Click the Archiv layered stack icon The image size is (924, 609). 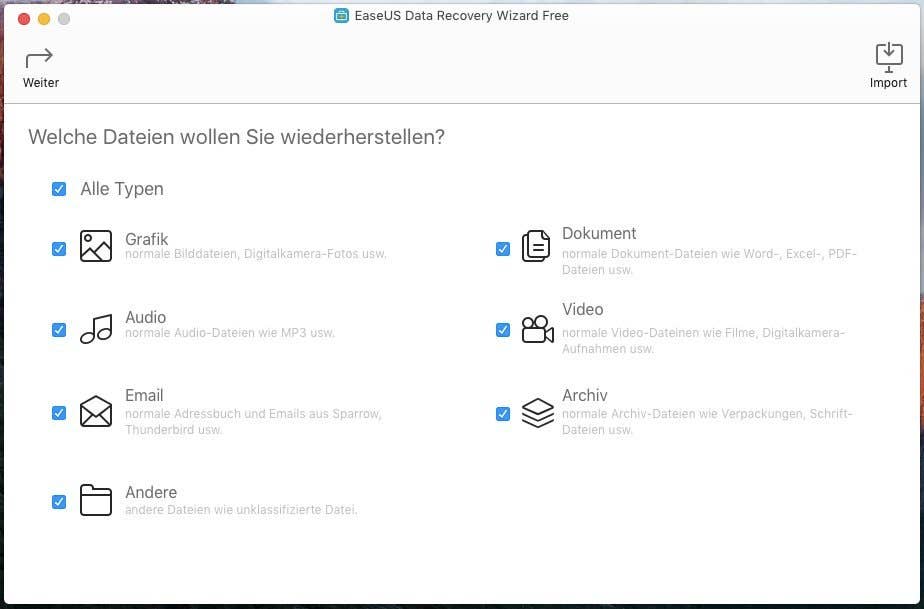(538, 412)
